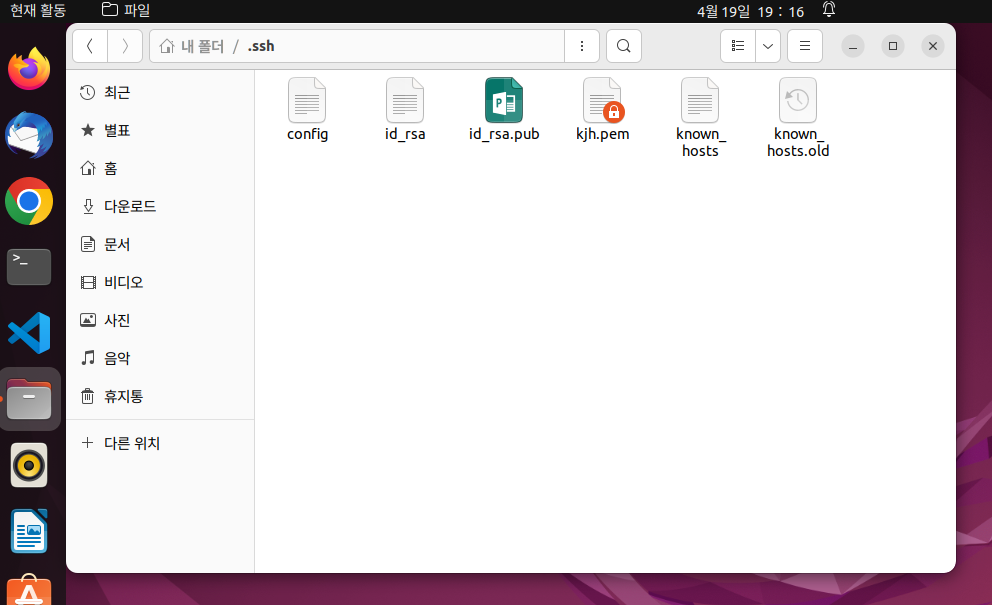Open 최근 (Recent) in sidebar

(x=160, y=92)
